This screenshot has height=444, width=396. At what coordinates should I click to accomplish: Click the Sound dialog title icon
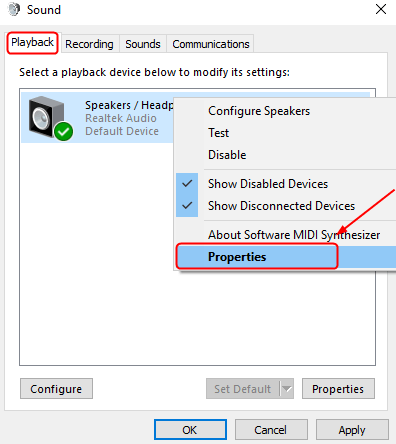click(14, 9)
